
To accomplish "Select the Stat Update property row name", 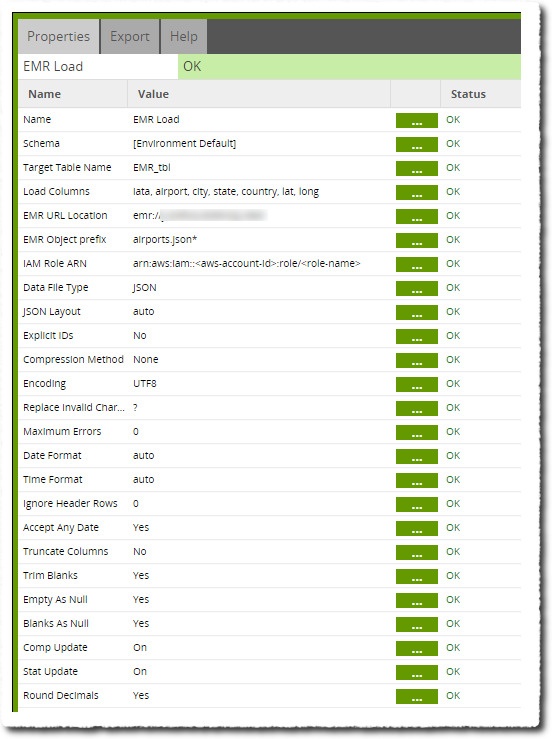I will point(50,672).
